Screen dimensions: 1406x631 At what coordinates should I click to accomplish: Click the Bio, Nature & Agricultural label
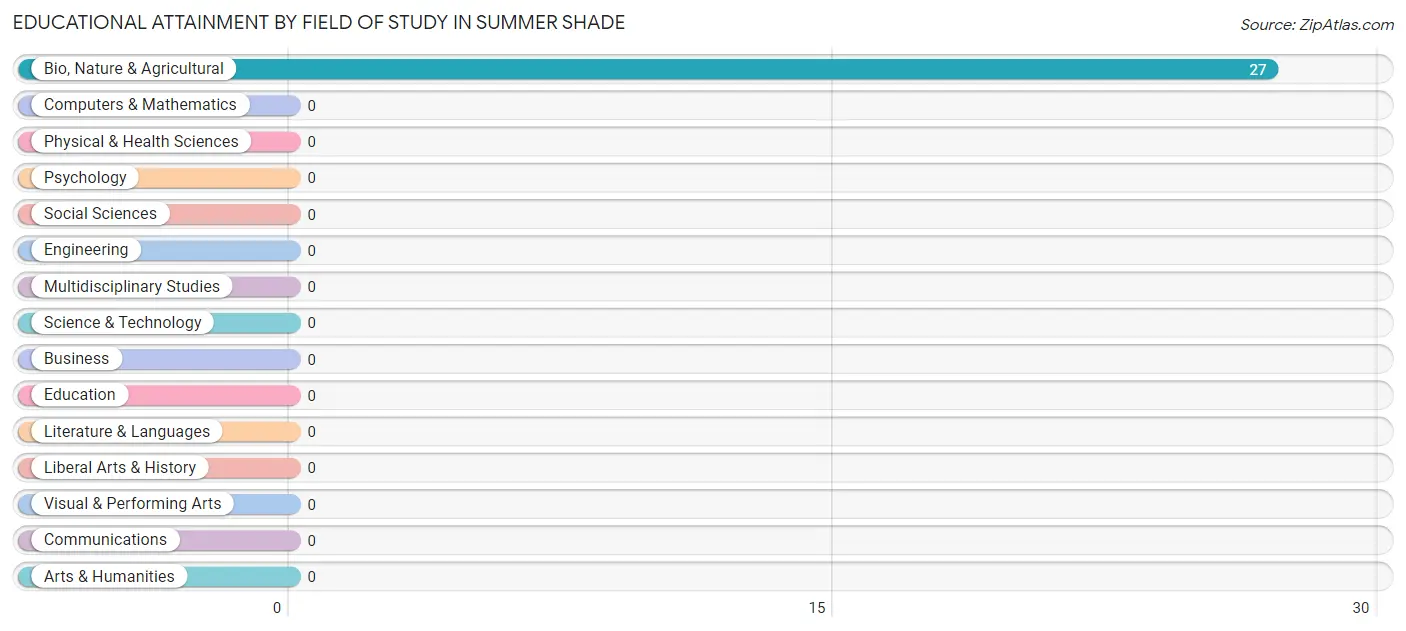[x=134, y=69]
